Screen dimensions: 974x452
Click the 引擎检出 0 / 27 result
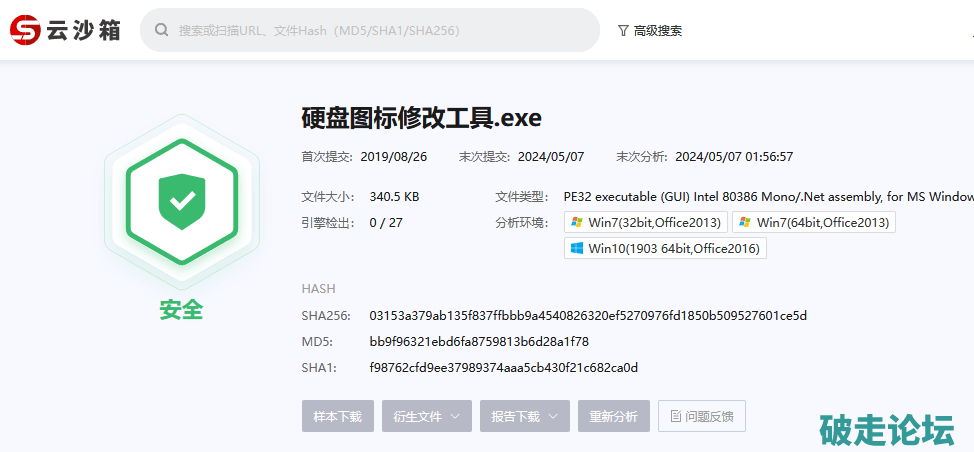[x=386, y=222]
